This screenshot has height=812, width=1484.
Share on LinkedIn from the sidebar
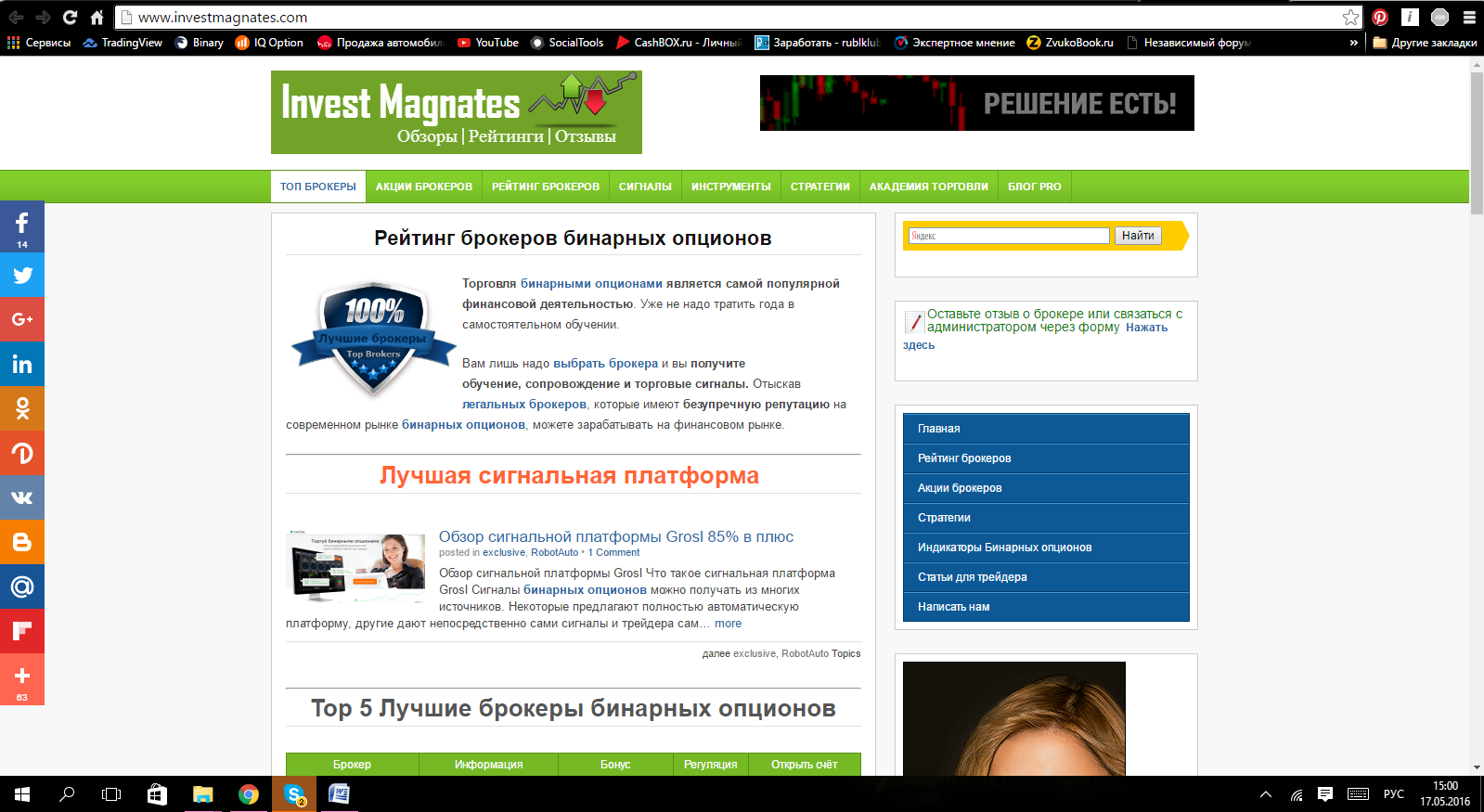click(x=22, y=364)
